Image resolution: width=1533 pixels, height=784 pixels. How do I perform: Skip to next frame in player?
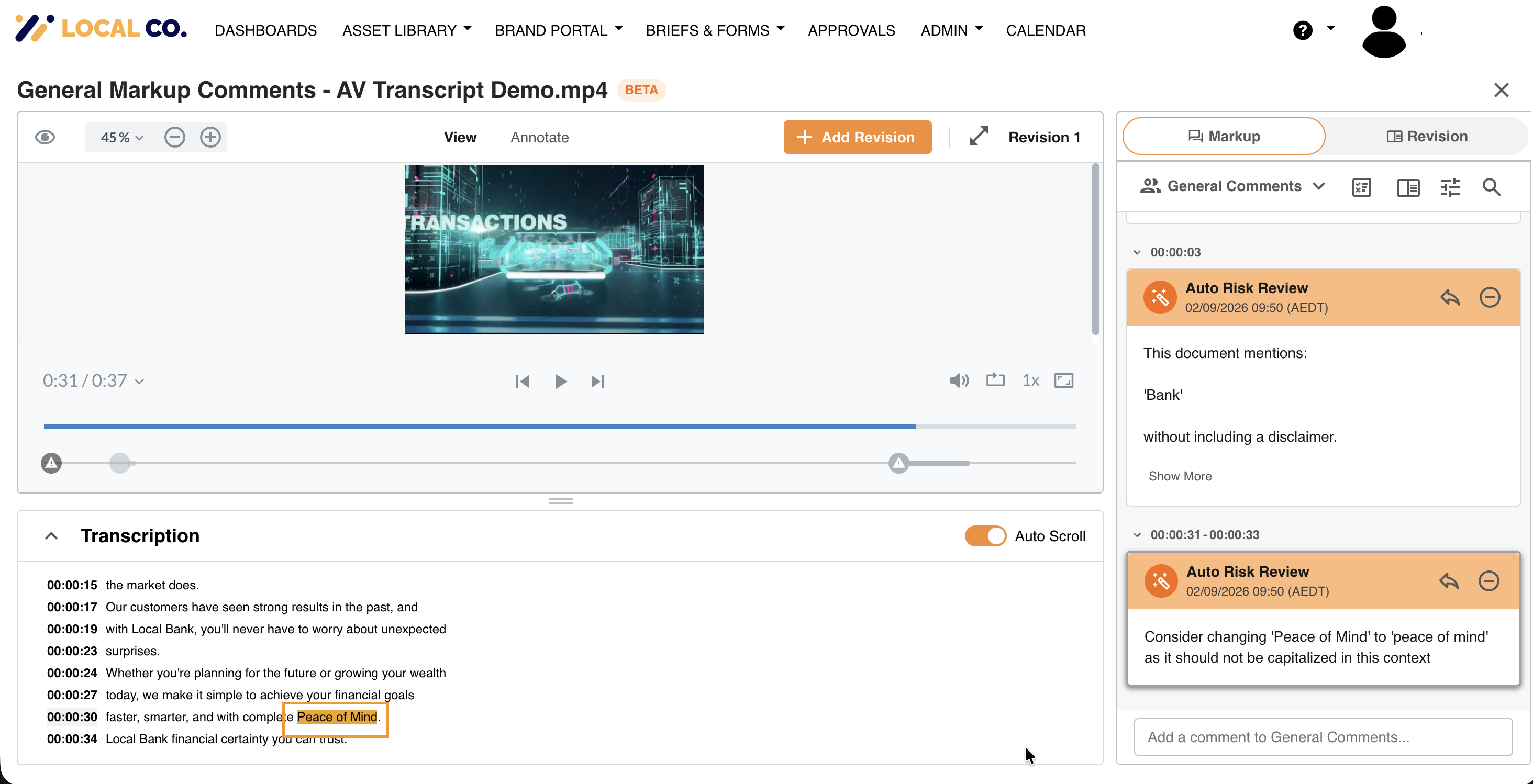[597, 382]
